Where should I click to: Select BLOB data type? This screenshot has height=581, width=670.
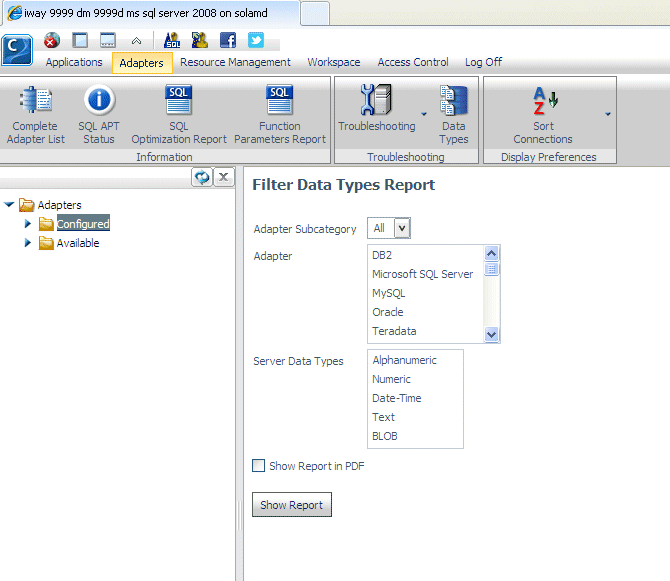[x=415, y=436]
